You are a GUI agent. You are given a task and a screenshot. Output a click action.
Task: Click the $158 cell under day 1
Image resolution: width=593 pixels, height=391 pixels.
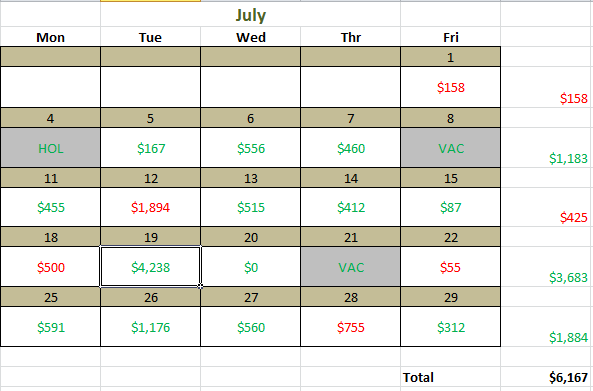pos(450,87)
